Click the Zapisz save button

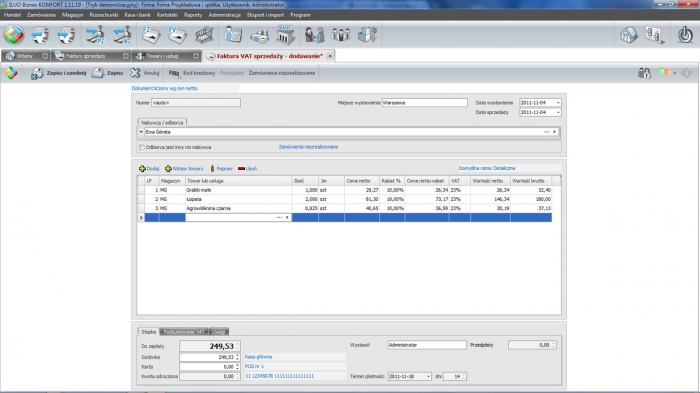[108, 73]
